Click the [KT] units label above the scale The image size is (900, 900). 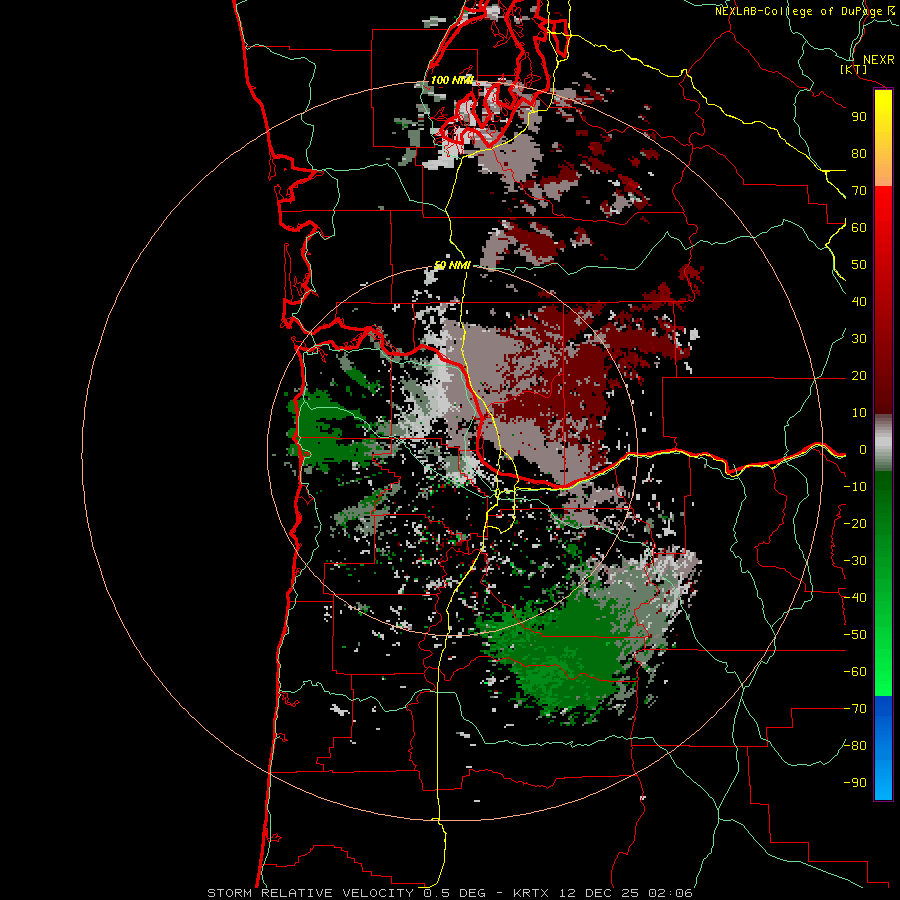[x=854, y=69]
